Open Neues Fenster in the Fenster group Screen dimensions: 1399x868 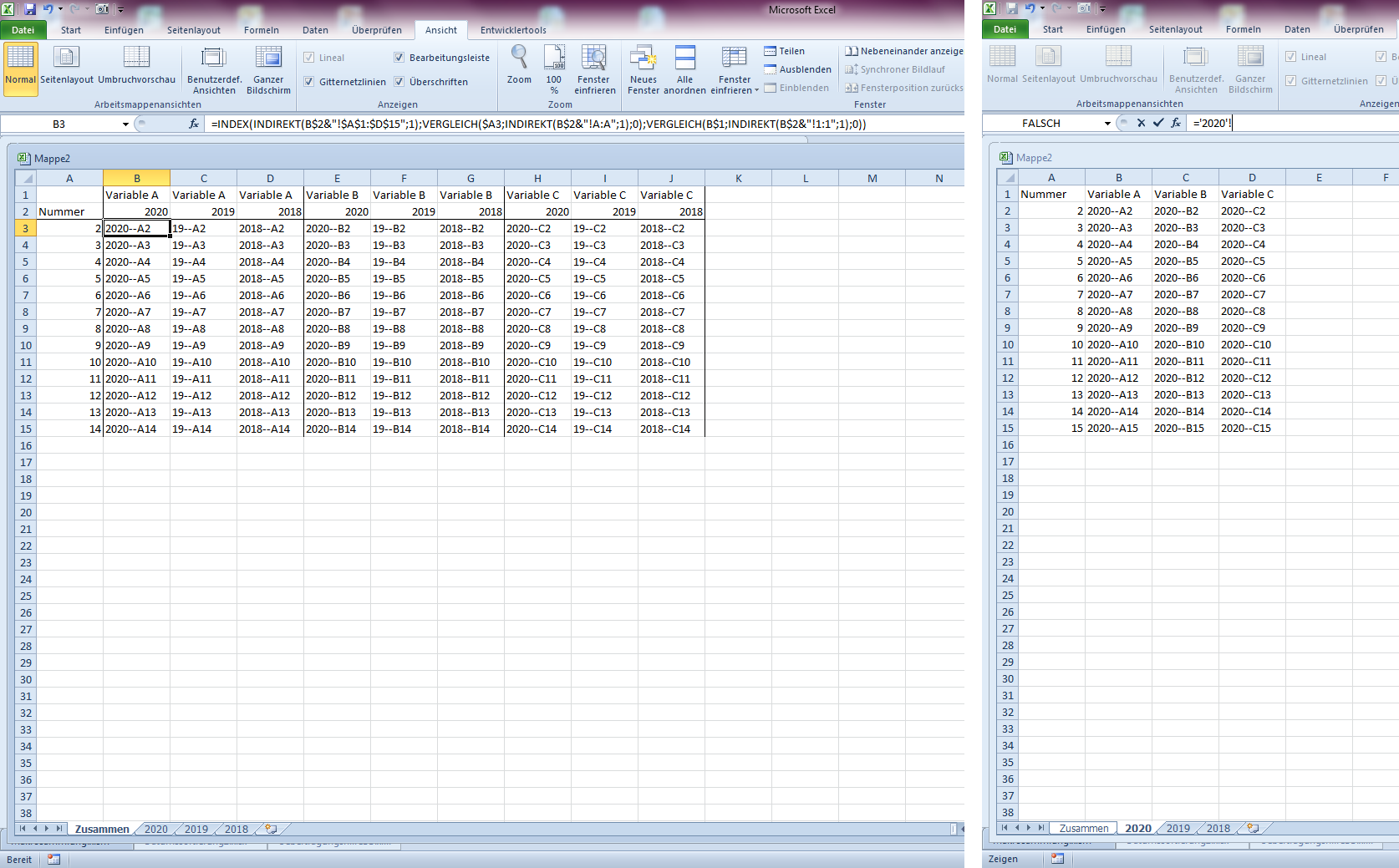point(644,65)
